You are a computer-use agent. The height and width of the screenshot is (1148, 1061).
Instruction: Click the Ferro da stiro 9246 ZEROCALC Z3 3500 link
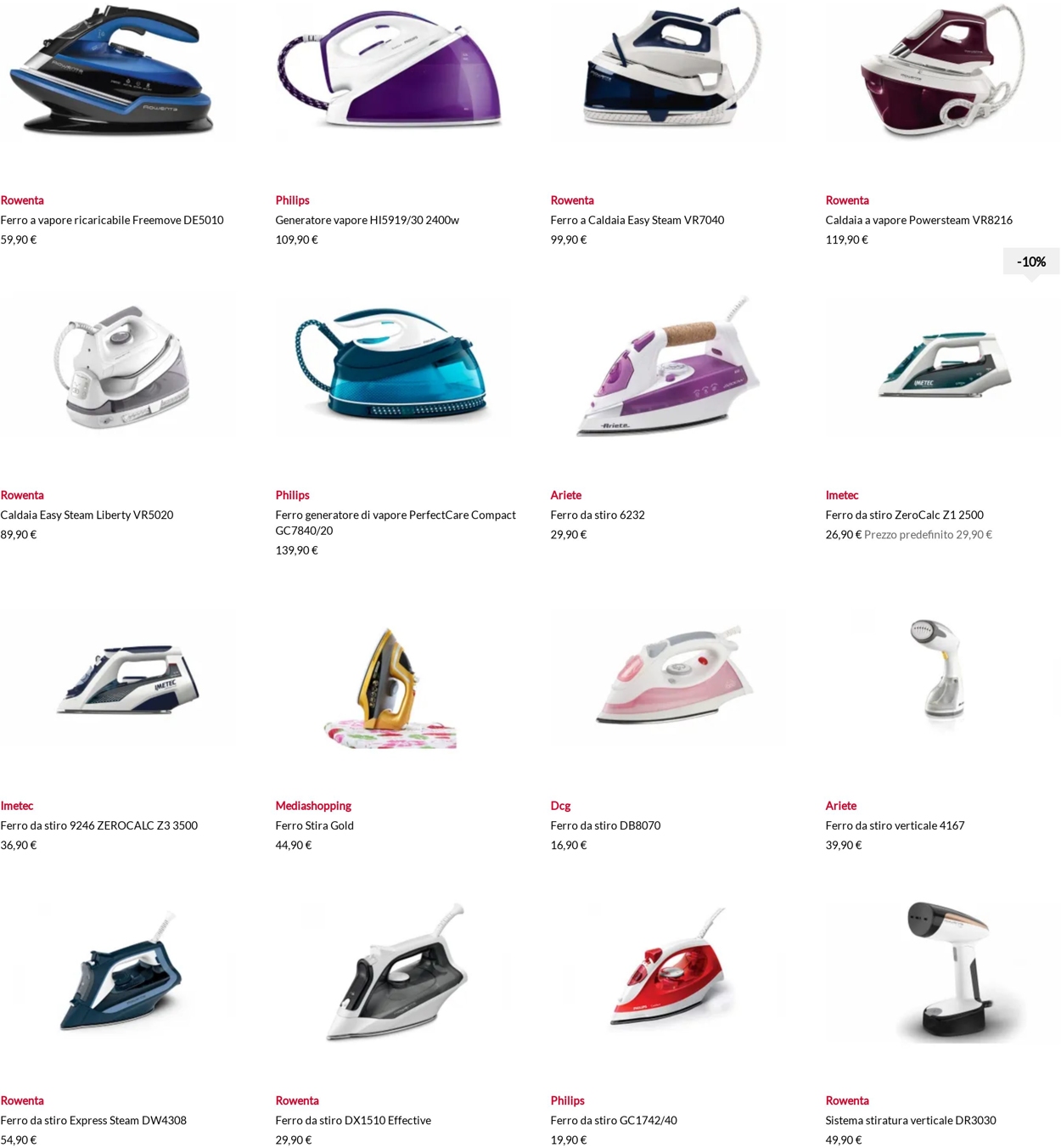(x=98, y=825)
